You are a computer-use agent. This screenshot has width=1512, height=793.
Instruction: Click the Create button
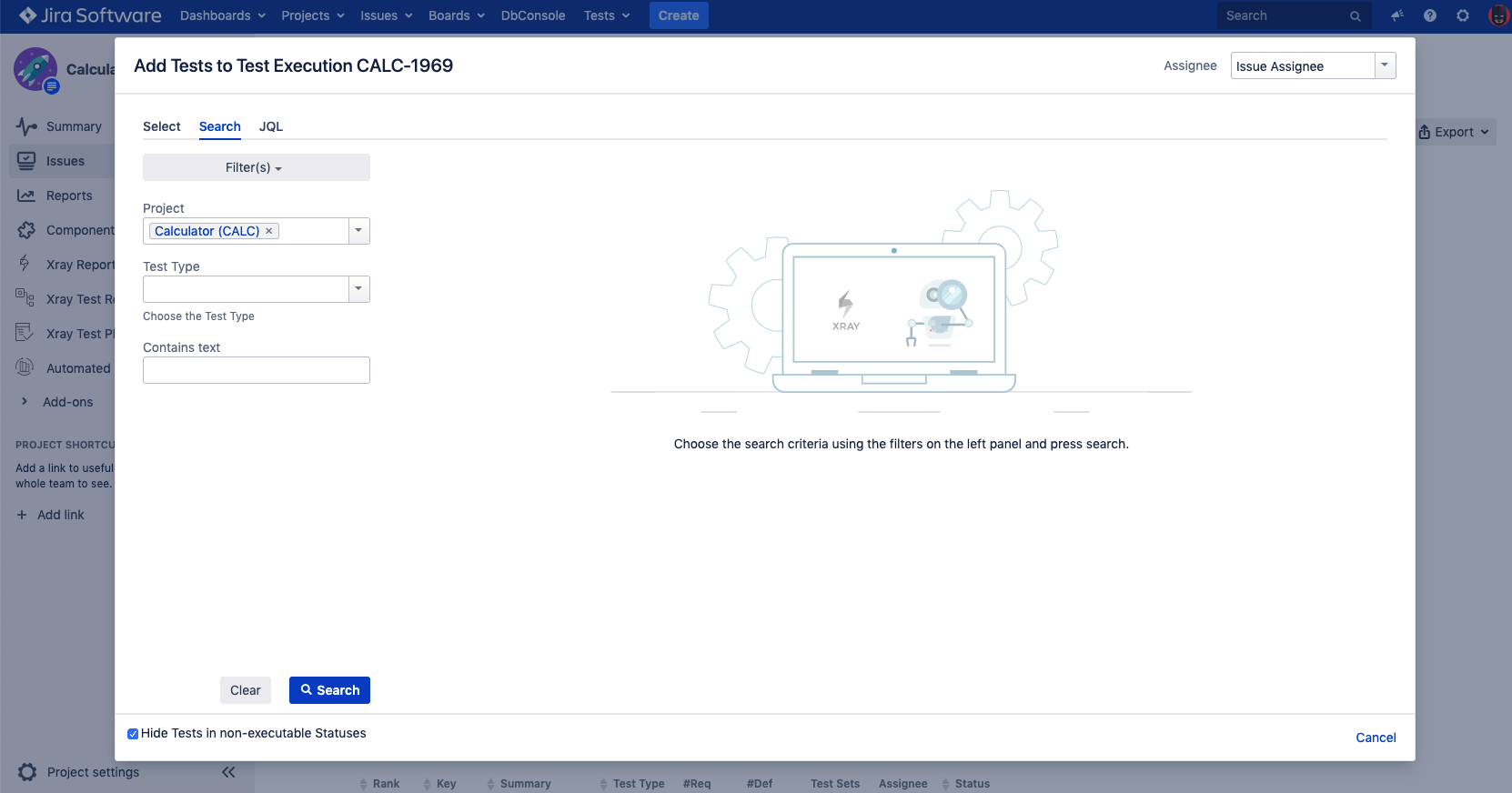click(679, 15)
